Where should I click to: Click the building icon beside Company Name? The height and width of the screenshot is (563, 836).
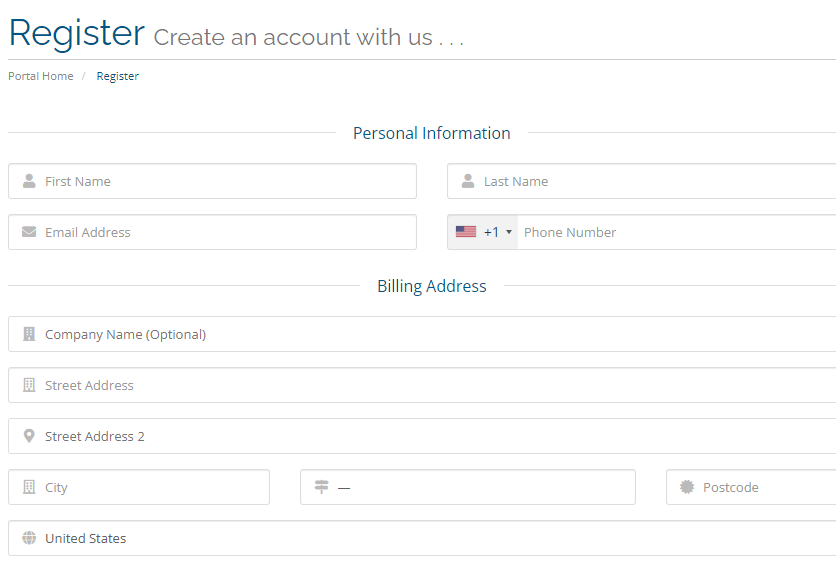click(29, 334)
